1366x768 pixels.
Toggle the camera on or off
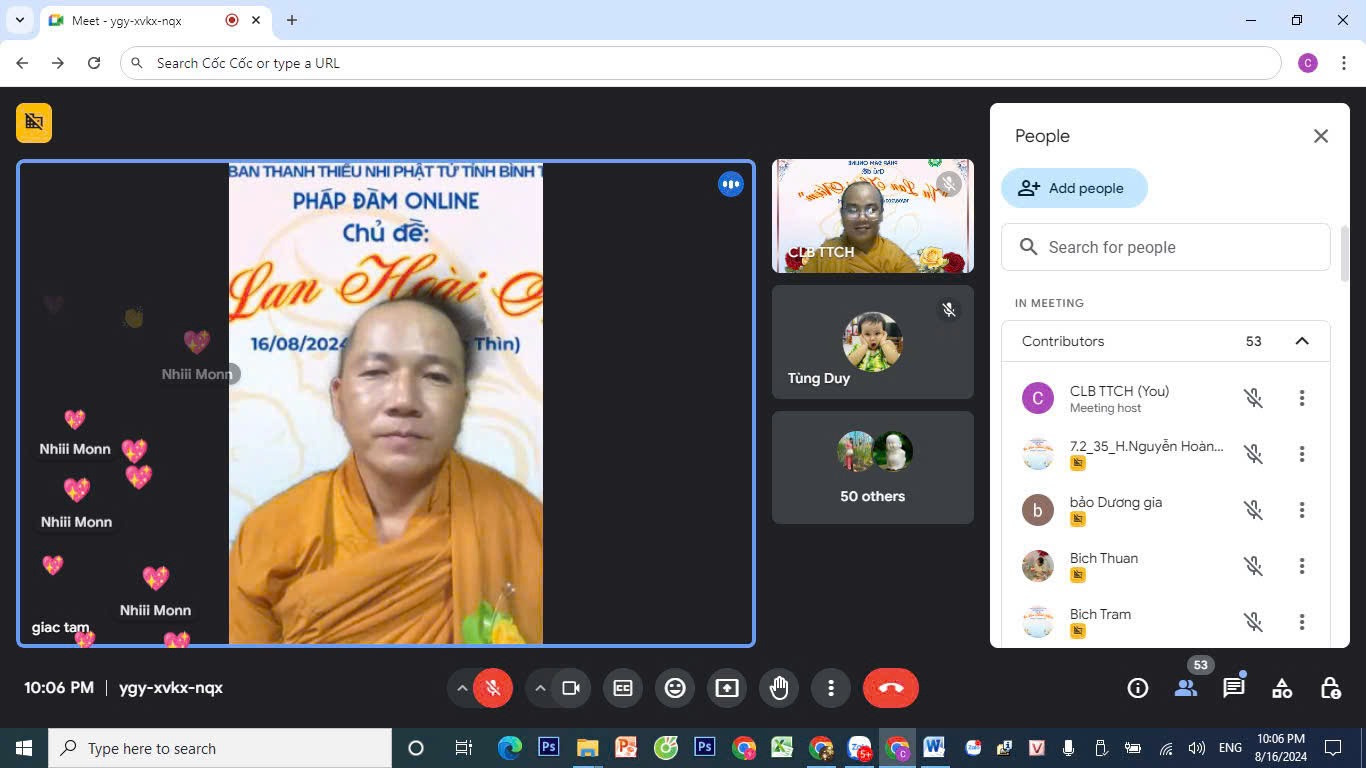(571, 688)
